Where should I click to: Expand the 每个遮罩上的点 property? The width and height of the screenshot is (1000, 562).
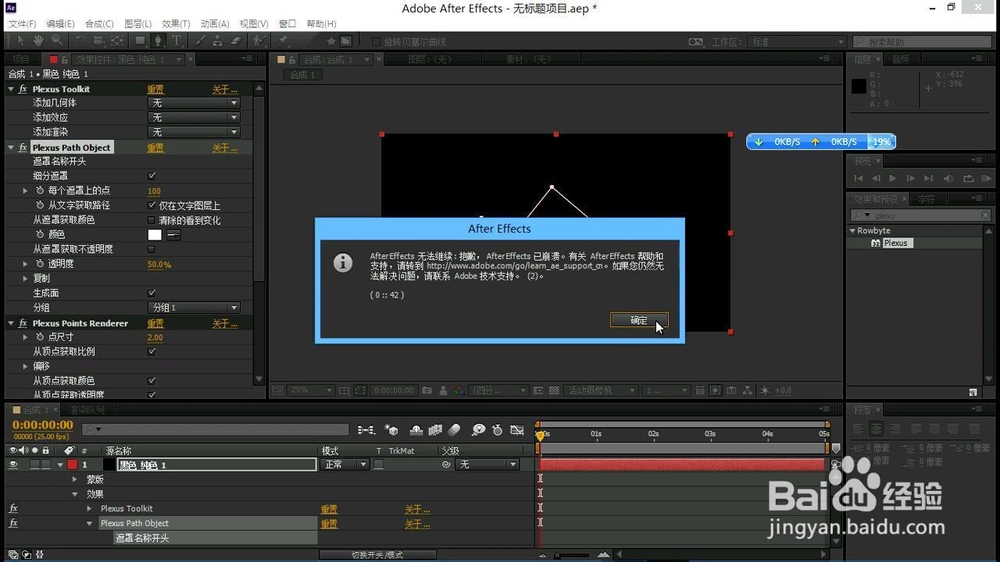pyautogui.click(x=25, y=191)
